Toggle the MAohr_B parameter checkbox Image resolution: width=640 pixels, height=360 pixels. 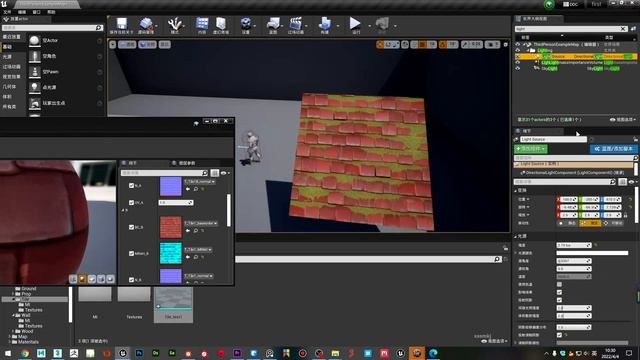[131, 253]
